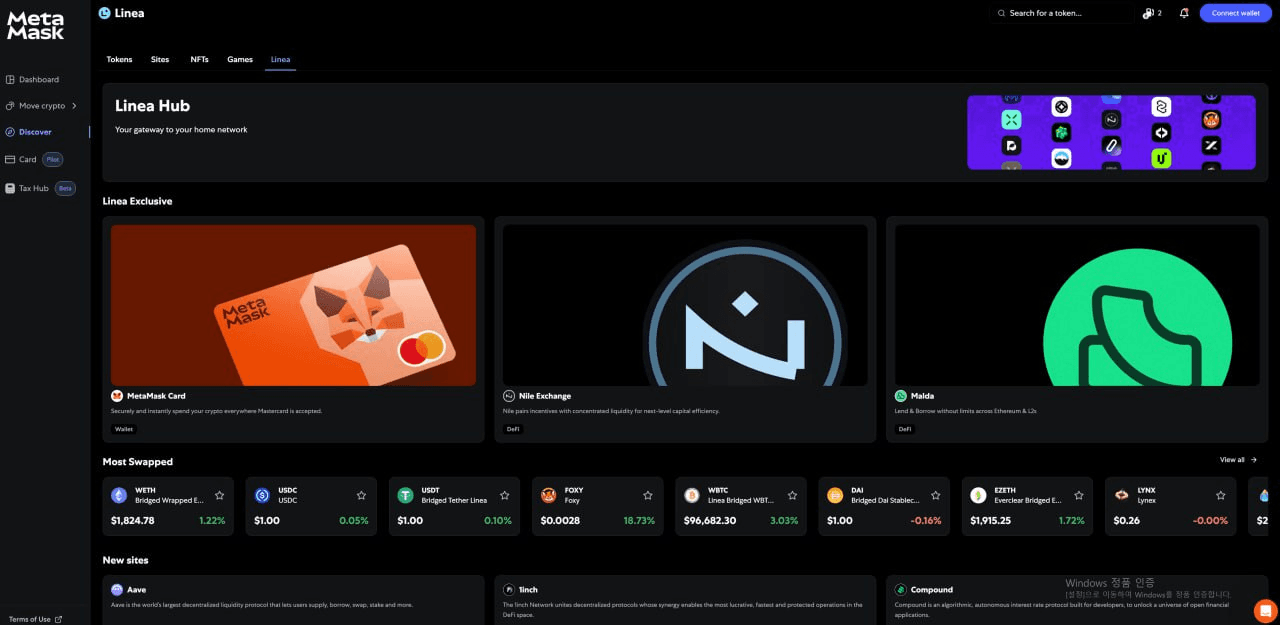Open the orange chat support button
The width and height of the screenshot is (1280, 625).
tap(1265, 610)
